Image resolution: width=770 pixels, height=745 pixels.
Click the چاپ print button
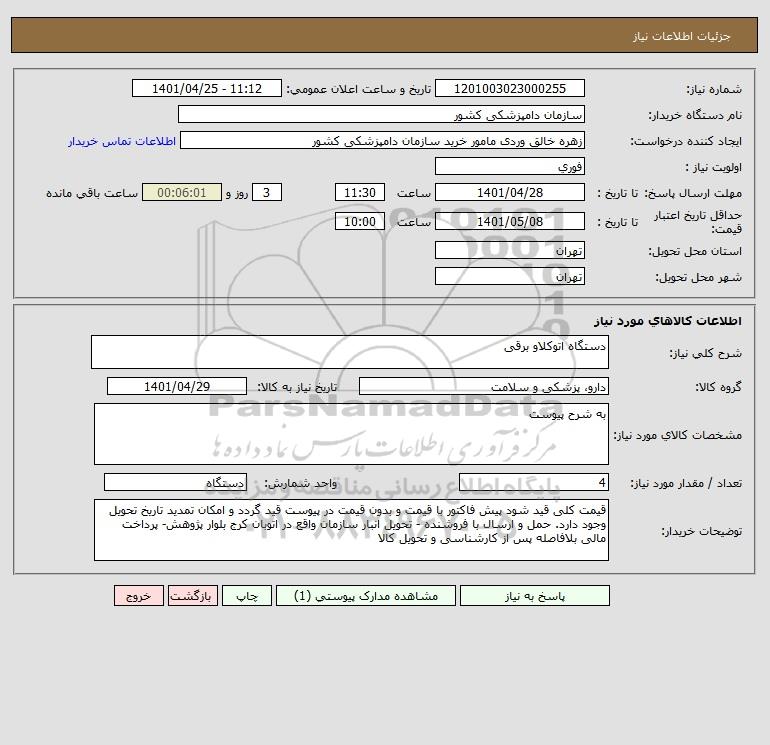(x=247, y=596)
